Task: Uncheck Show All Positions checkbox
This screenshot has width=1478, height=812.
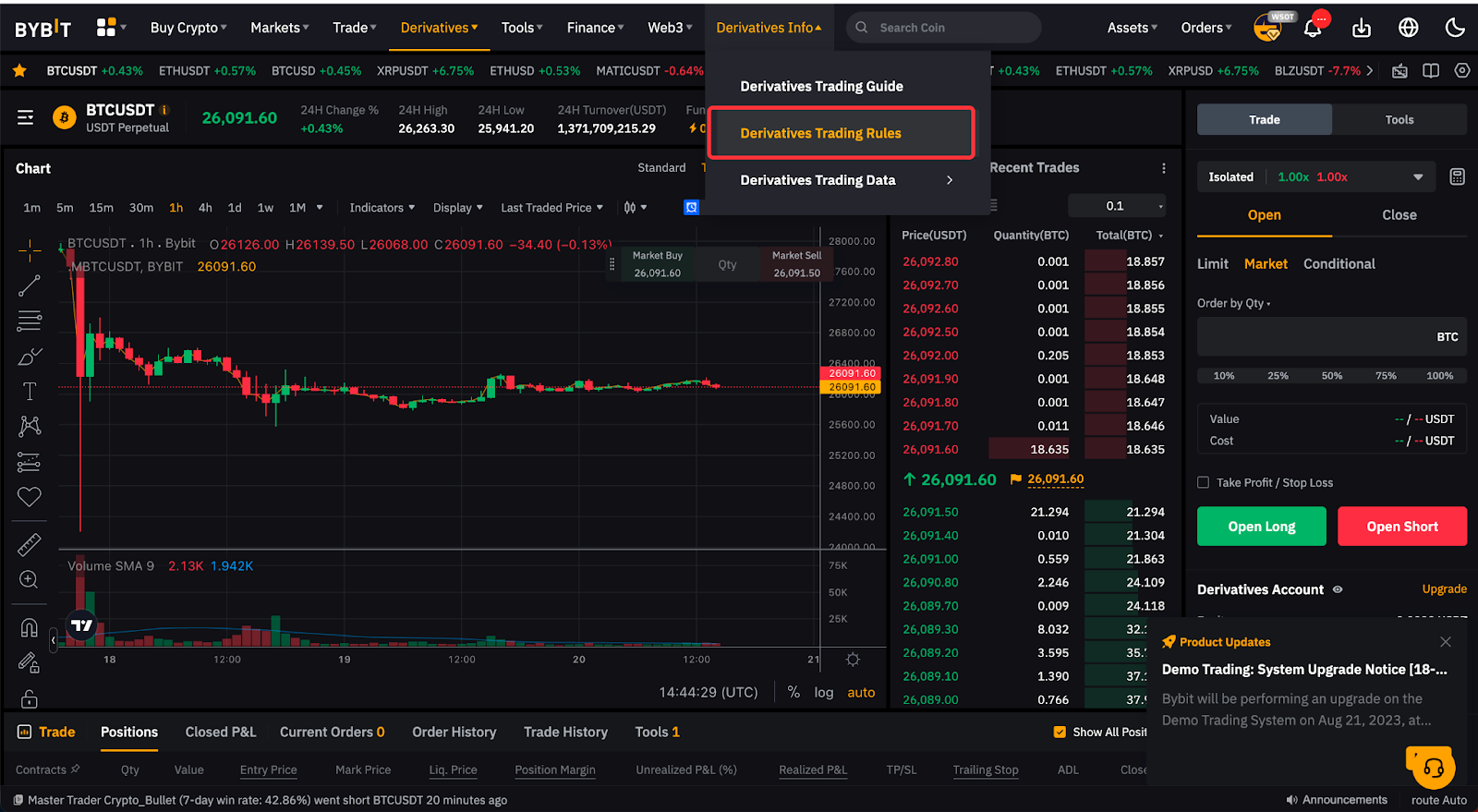Action: 1060,732
